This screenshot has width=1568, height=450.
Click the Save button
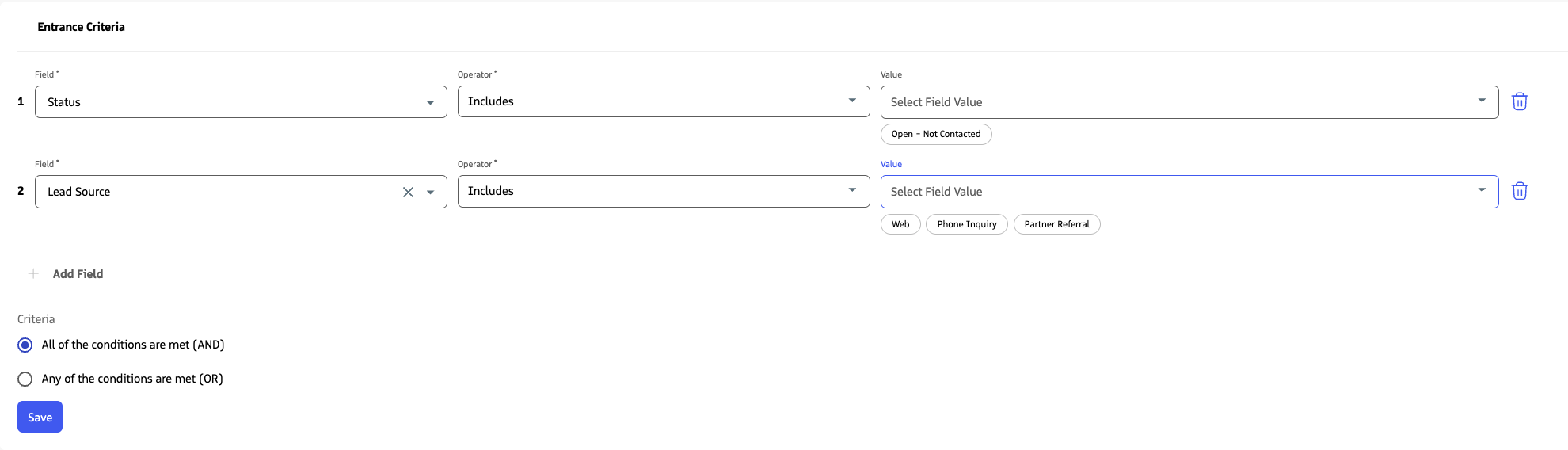pos(40,417)
